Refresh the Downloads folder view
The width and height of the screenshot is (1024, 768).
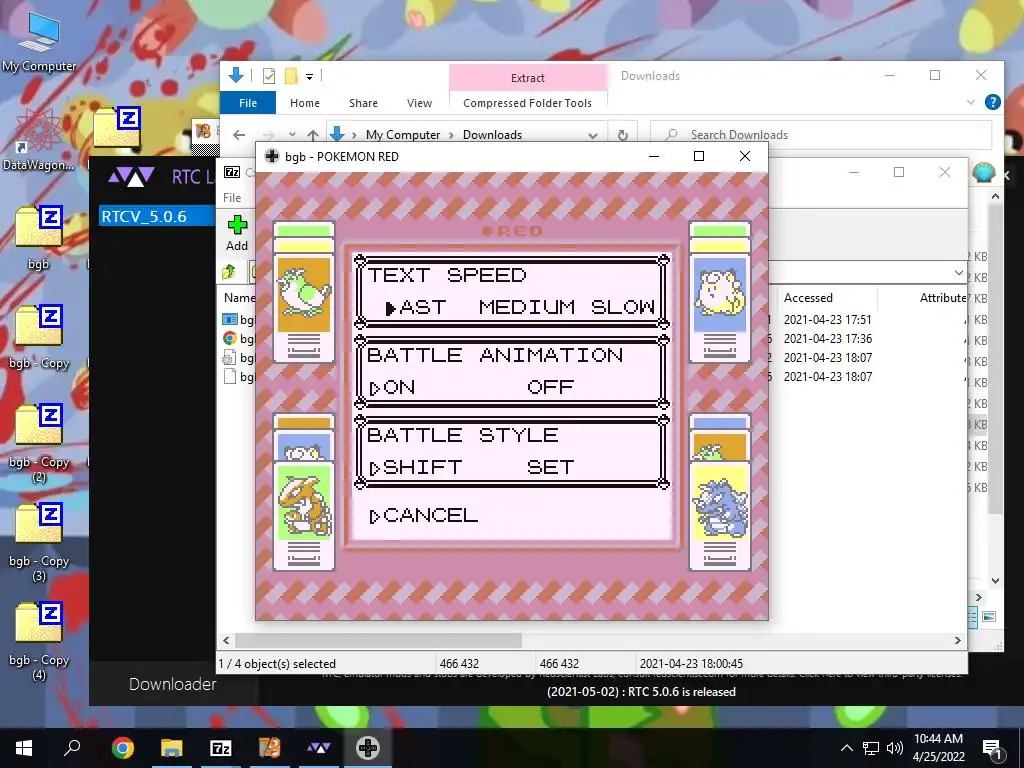pyautogui.click(x=622, y=135)
